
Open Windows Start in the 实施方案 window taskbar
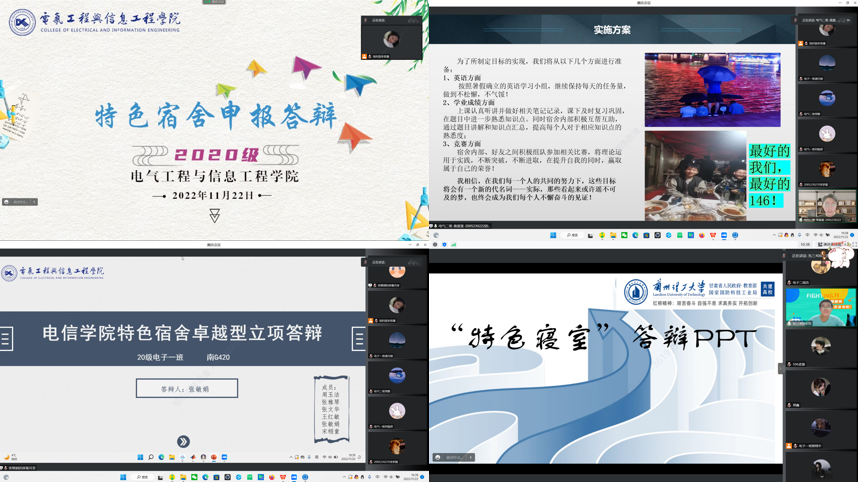(552, 235)
